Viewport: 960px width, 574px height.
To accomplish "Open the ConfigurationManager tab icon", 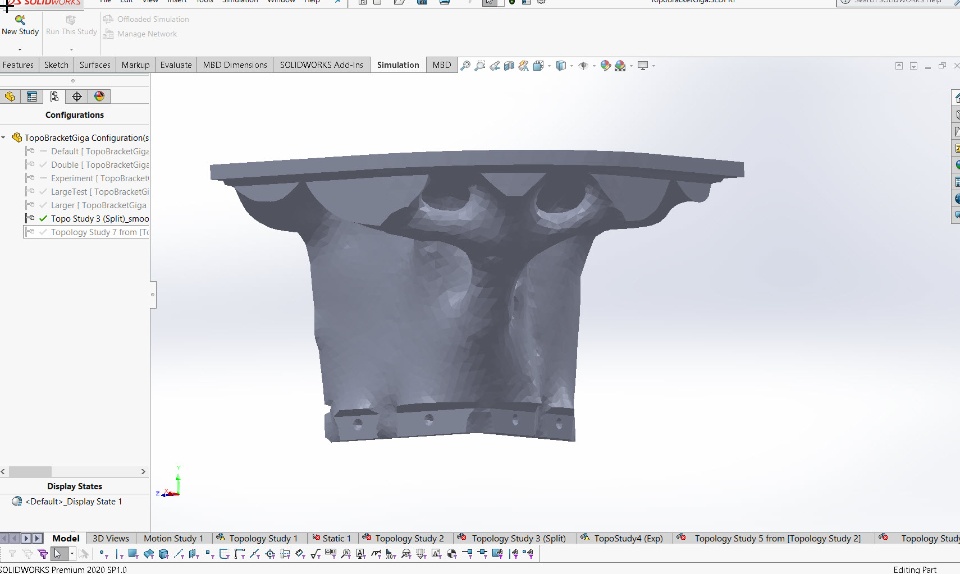I will pyautogui.click(x=54, y=96).
